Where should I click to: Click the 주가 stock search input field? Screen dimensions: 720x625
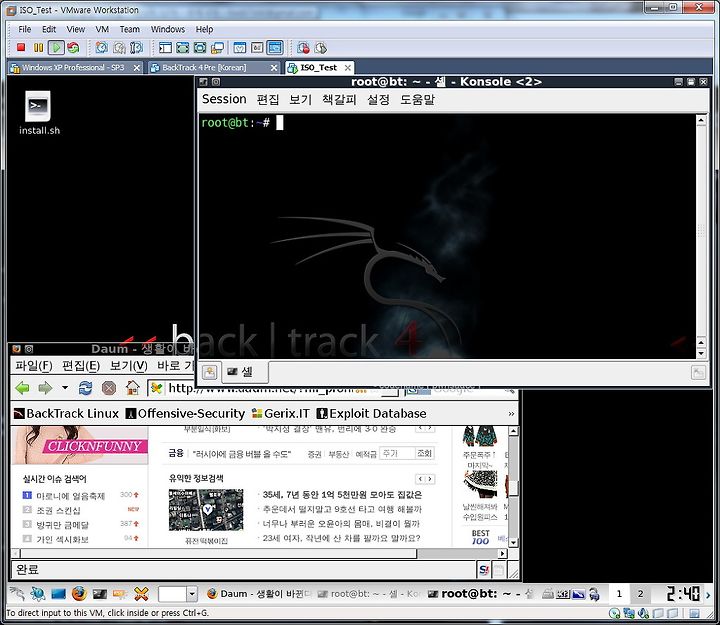coord(397,453)
